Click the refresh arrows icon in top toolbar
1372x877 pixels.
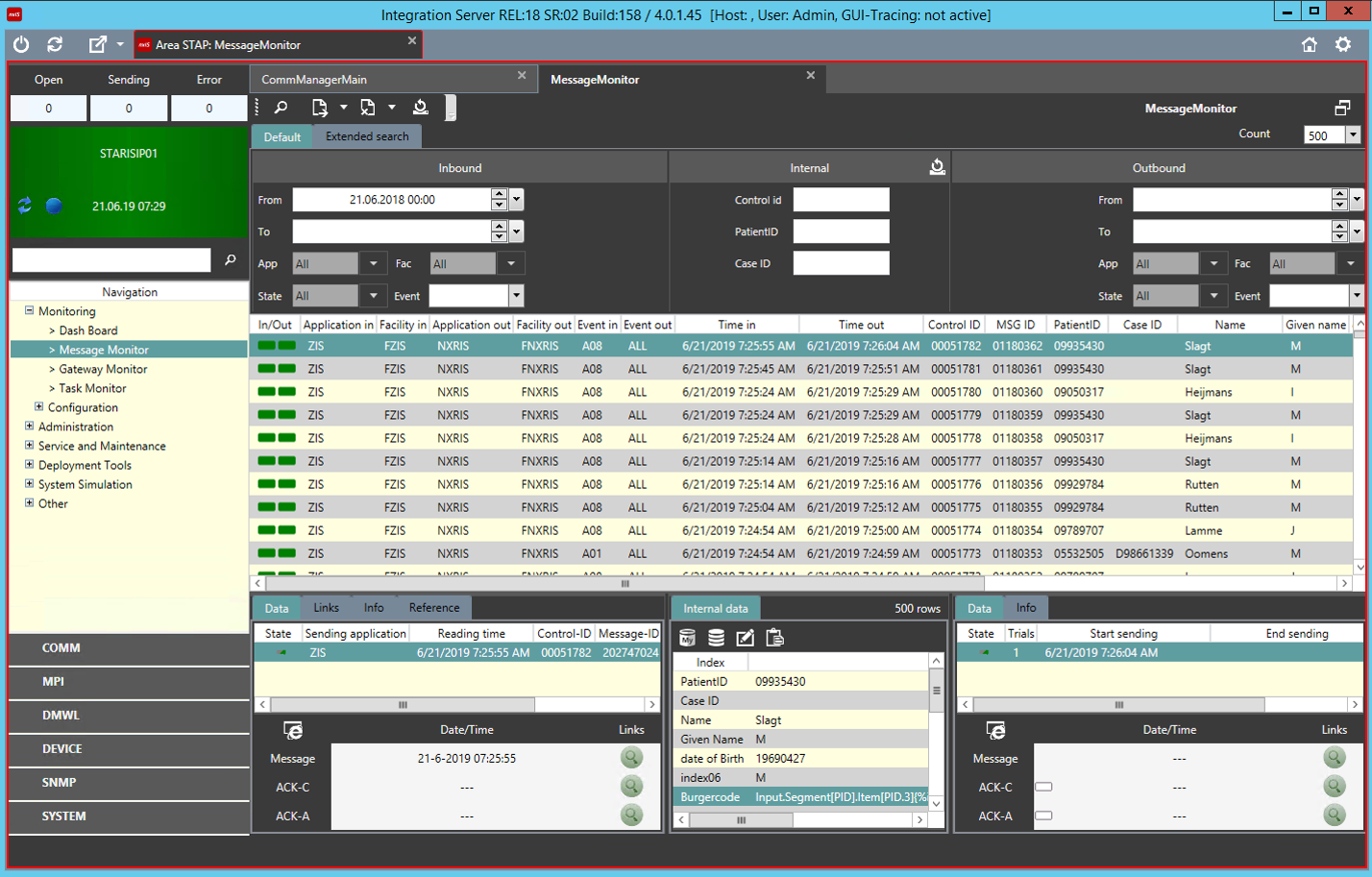[x=55, y=44]
